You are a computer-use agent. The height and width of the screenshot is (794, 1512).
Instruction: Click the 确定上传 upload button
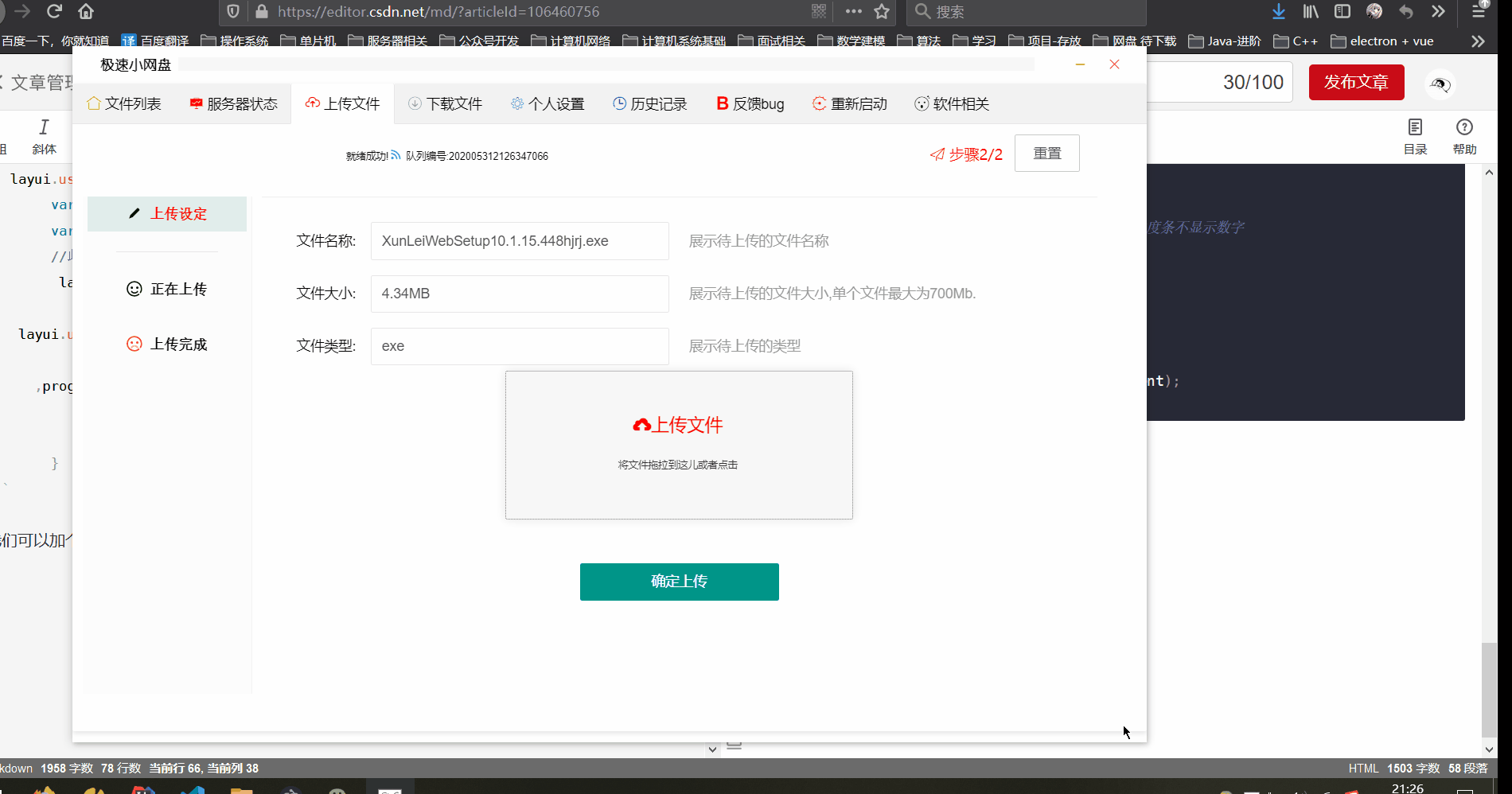pyautogui.click(x=679, y=582)
